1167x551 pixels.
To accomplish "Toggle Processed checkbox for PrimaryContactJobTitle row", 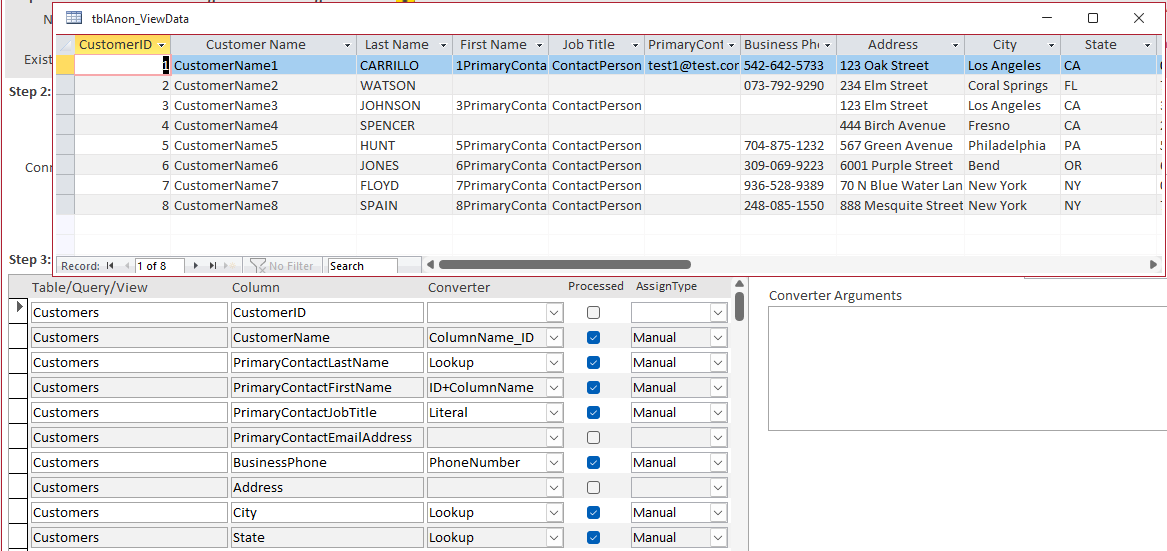I will (x=593, y=413).
